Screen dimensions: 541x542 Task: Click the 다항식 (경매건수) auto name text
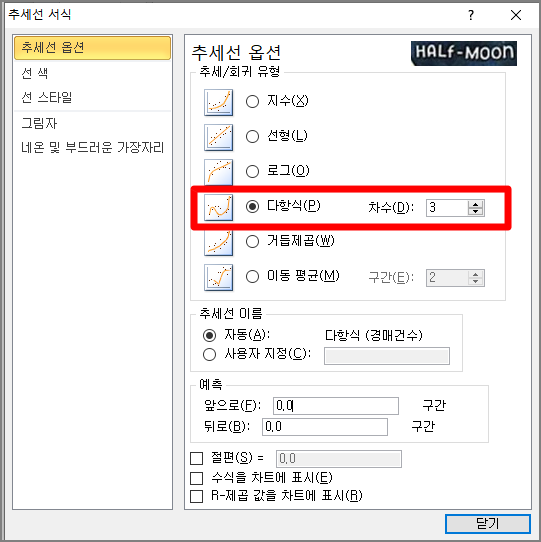(374, 335)
